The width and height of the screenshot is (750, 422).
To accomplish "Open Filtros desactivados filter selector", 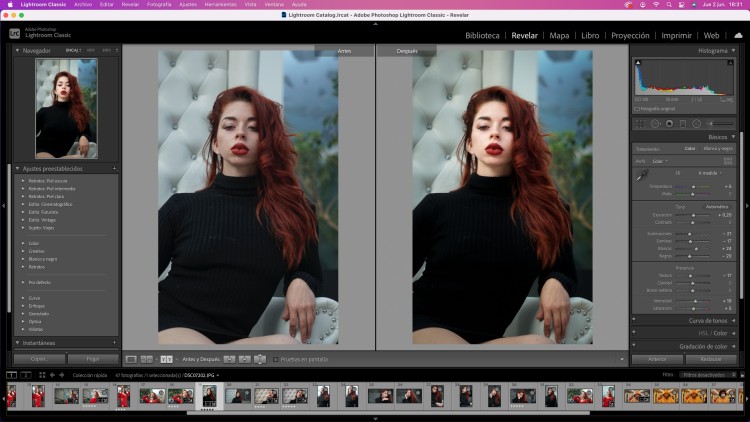I will [x=707, y=375].
